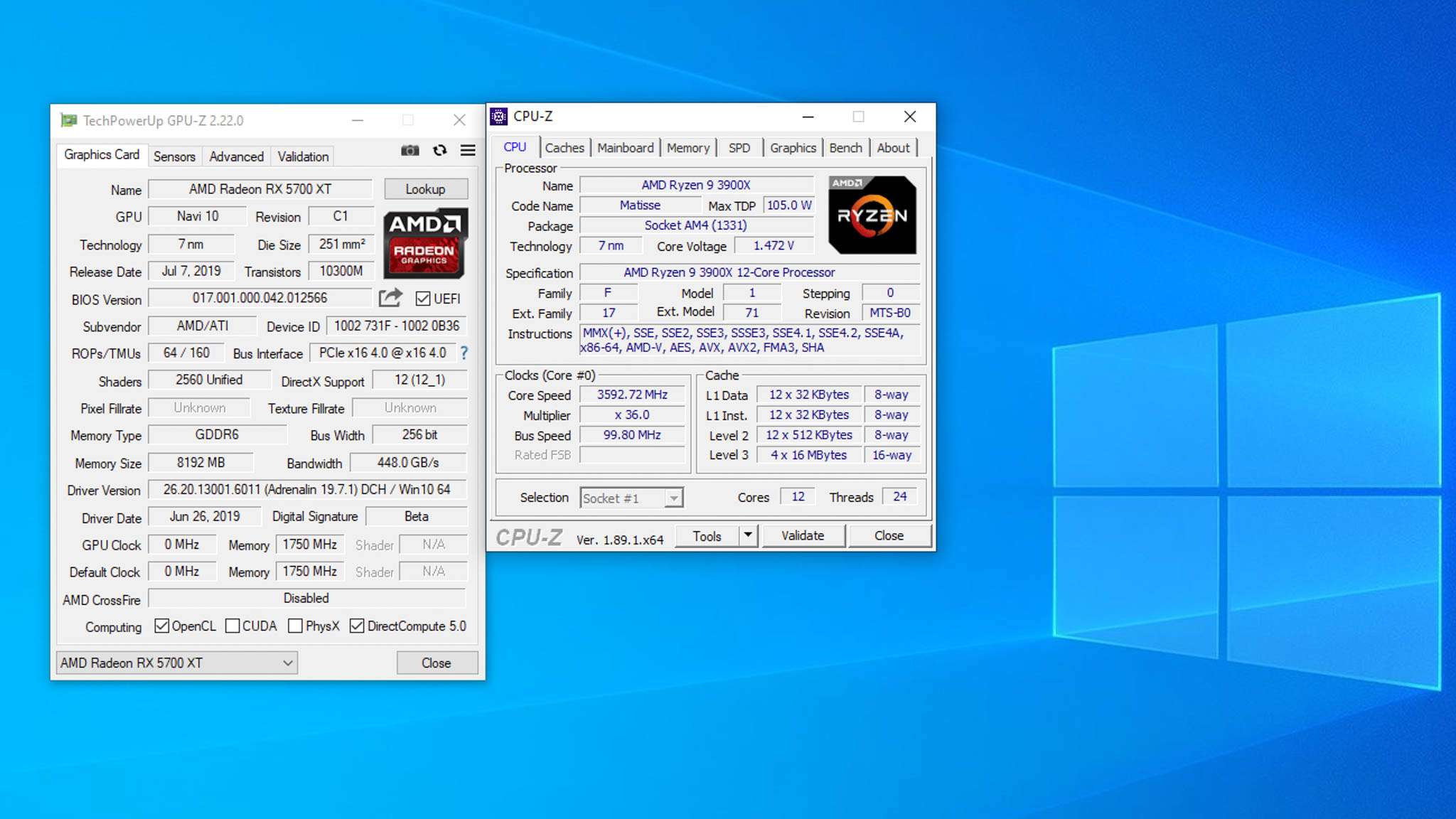1456x819 pixels.
Task: Click the Lookup button
Action: tap(425, 189)
